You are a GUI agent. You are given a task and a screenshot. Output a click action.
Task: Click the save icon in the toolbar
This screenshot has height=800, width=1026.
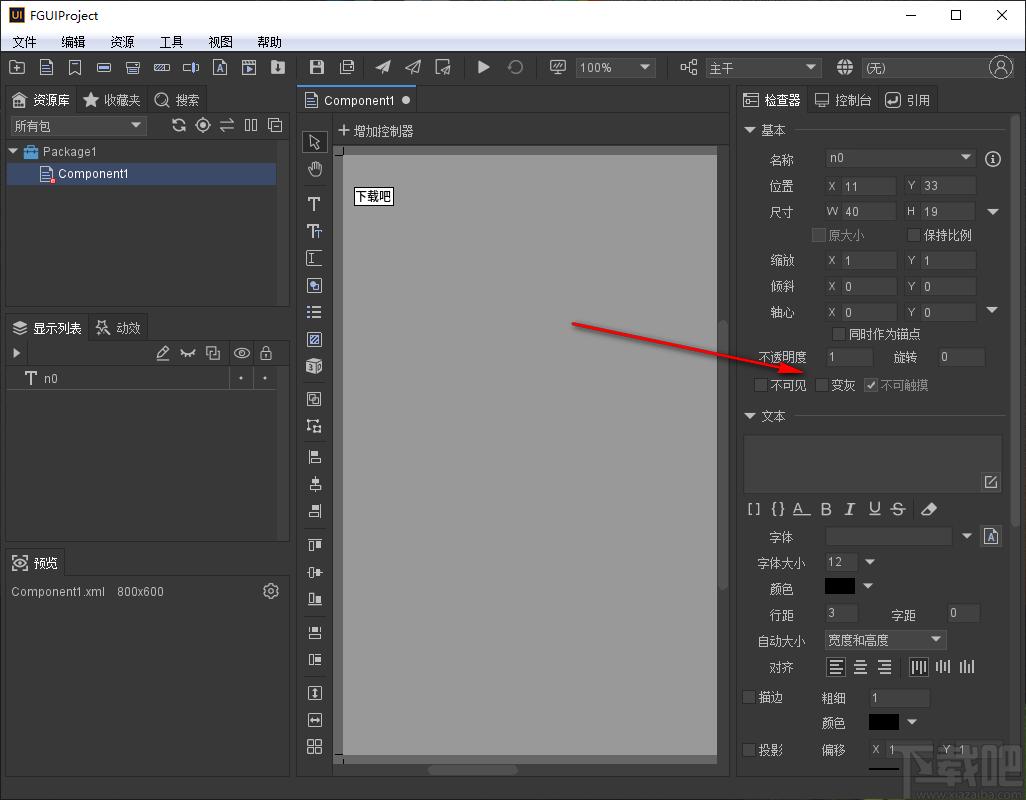coord(317,67)
